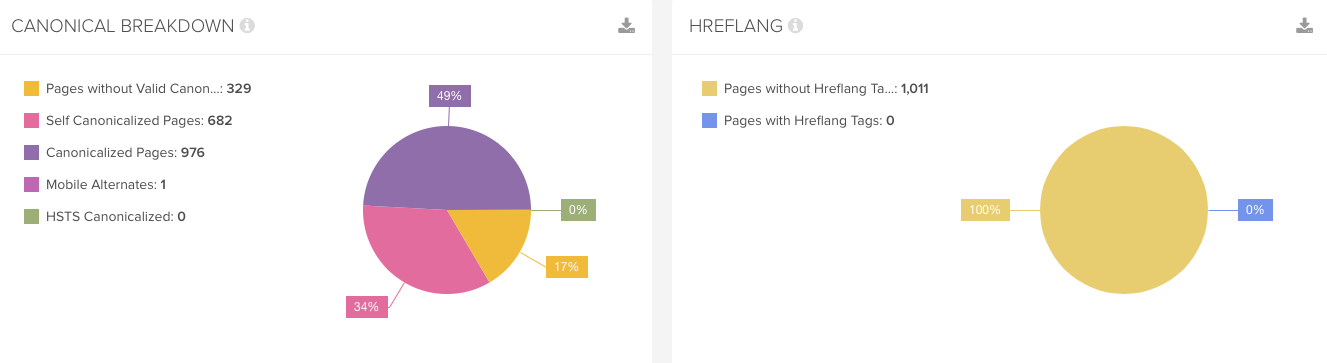Download the Canonical Breakdown chart
This screenshot has width=1327, height=363.
point(627,26)
